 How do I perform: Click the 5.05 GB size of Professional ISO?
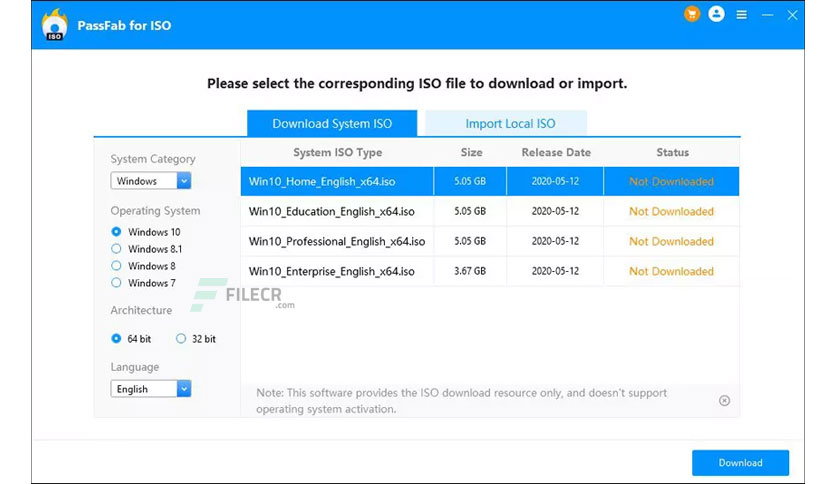tap(470, 241)
